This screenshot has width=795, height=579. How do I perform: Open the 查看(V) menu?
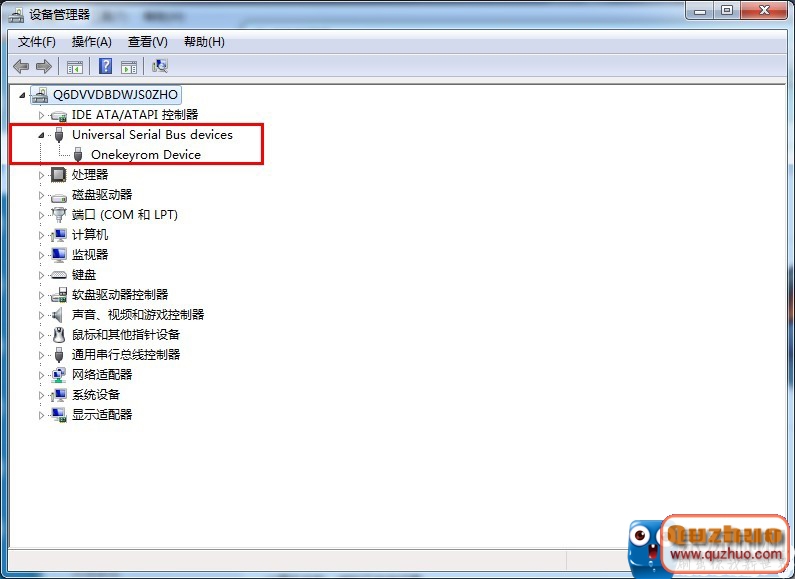pos(148,42)
